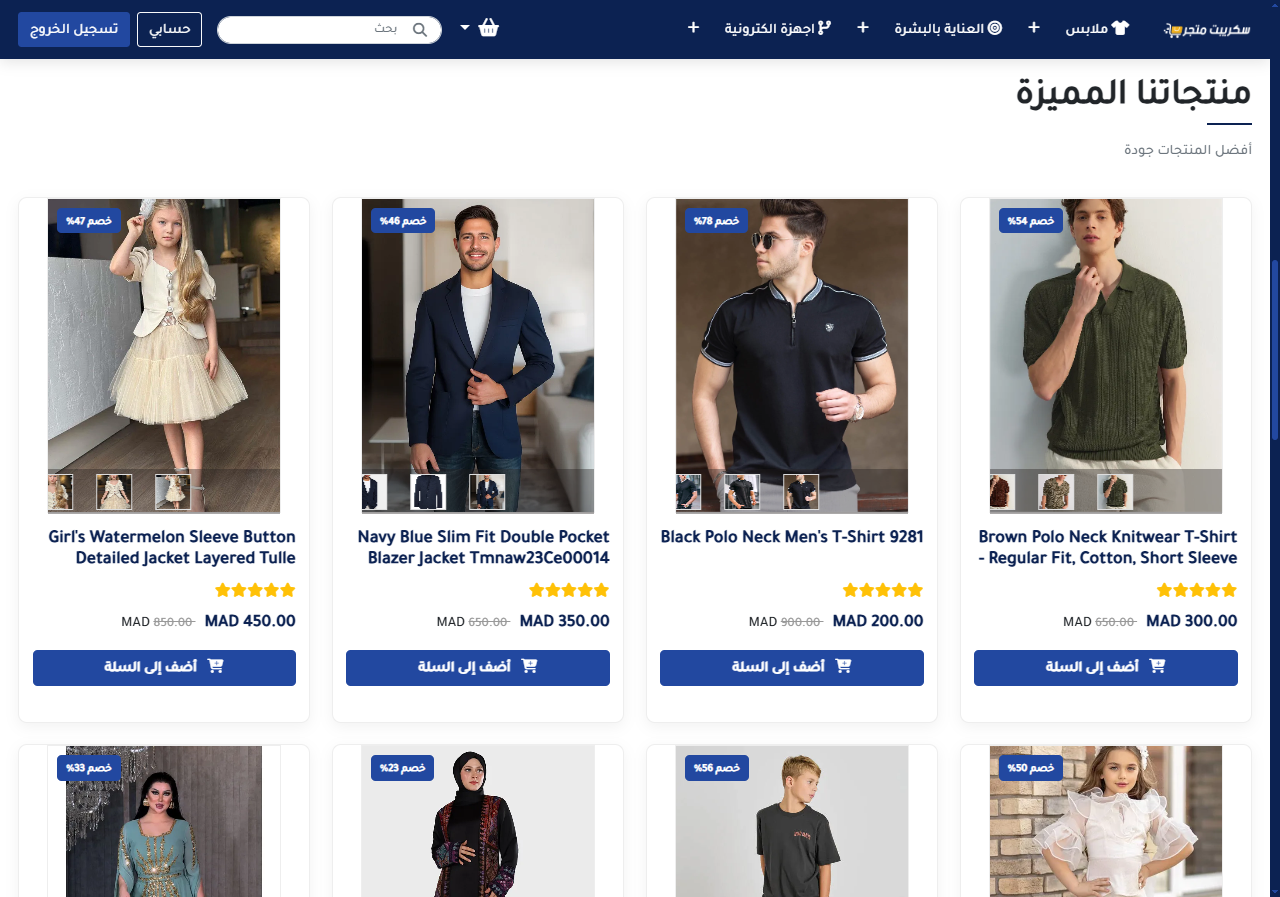
Task: Click the تسجيل الخروج logout button
Action: point(74,29)
